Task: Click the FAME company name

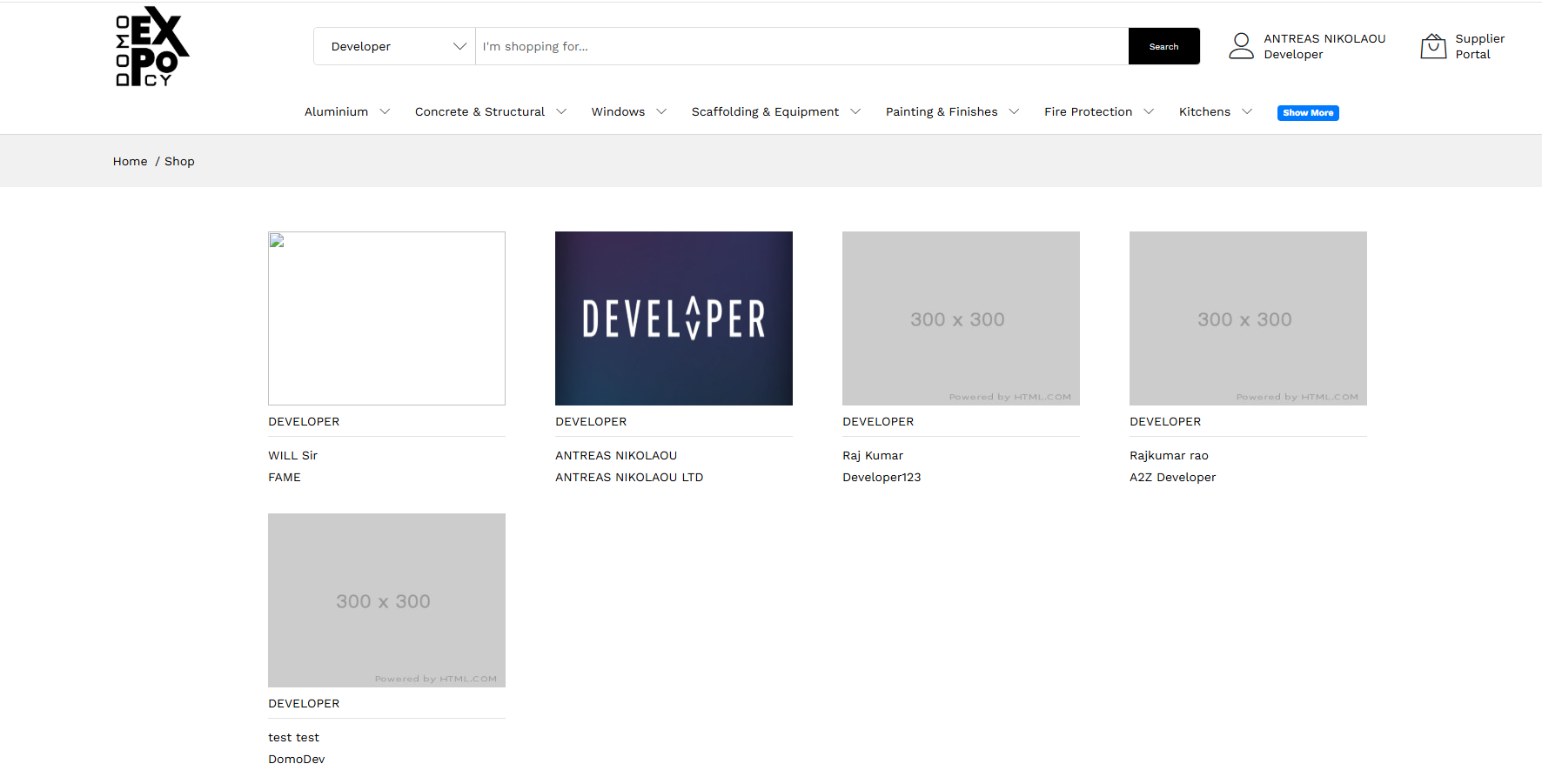Action: (285, 477)
